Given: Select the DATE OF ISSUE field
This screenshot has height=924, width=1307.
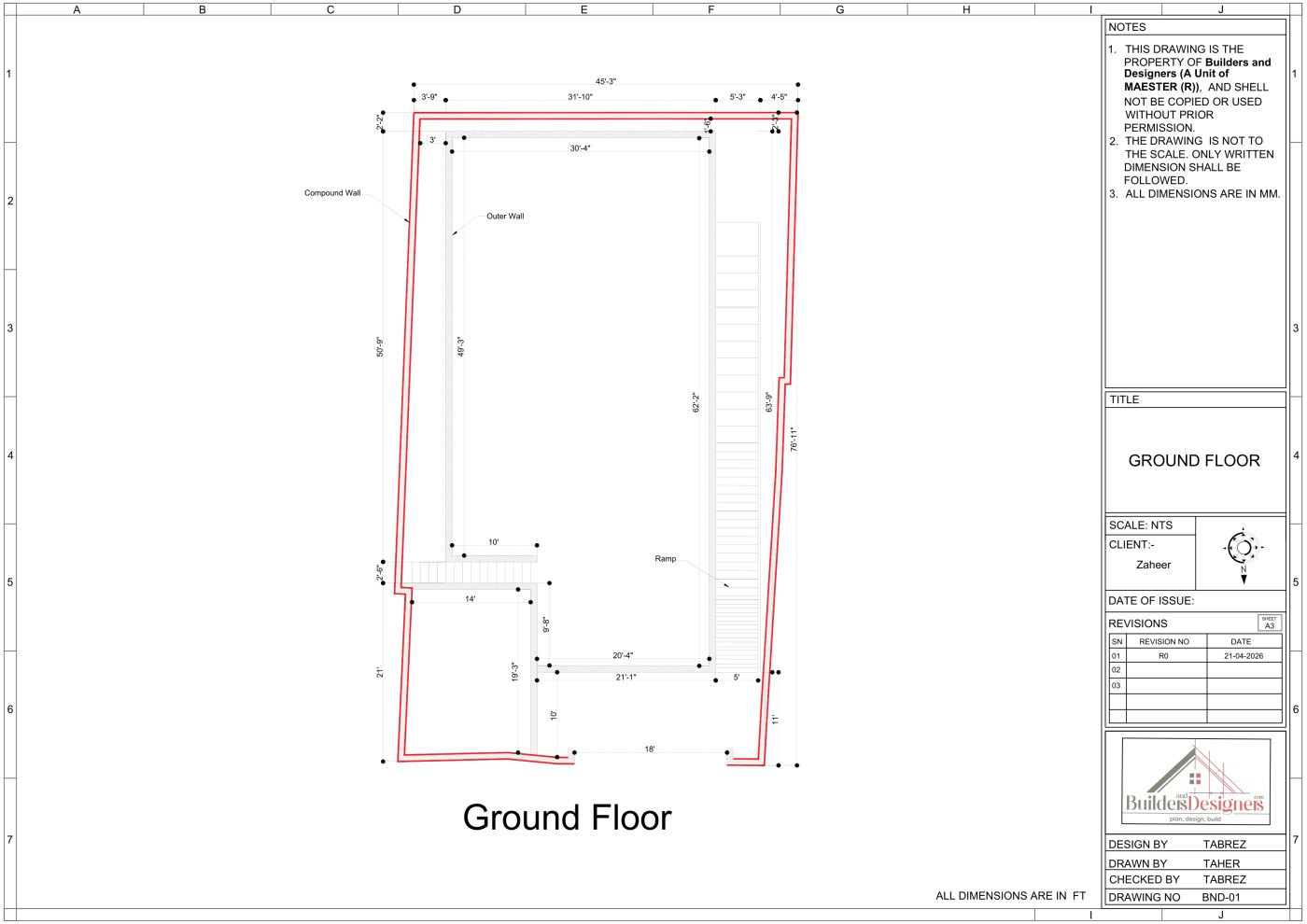Looking at the screenshot, I should pos(1196,600).
